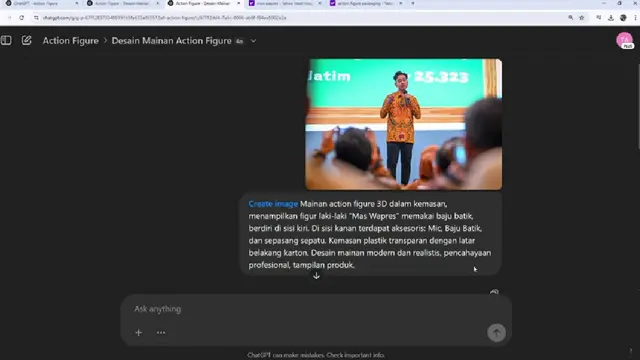Click the 4o model label beside the title
The height and width of the screenshot is (360, 640).
pos(239,41)
